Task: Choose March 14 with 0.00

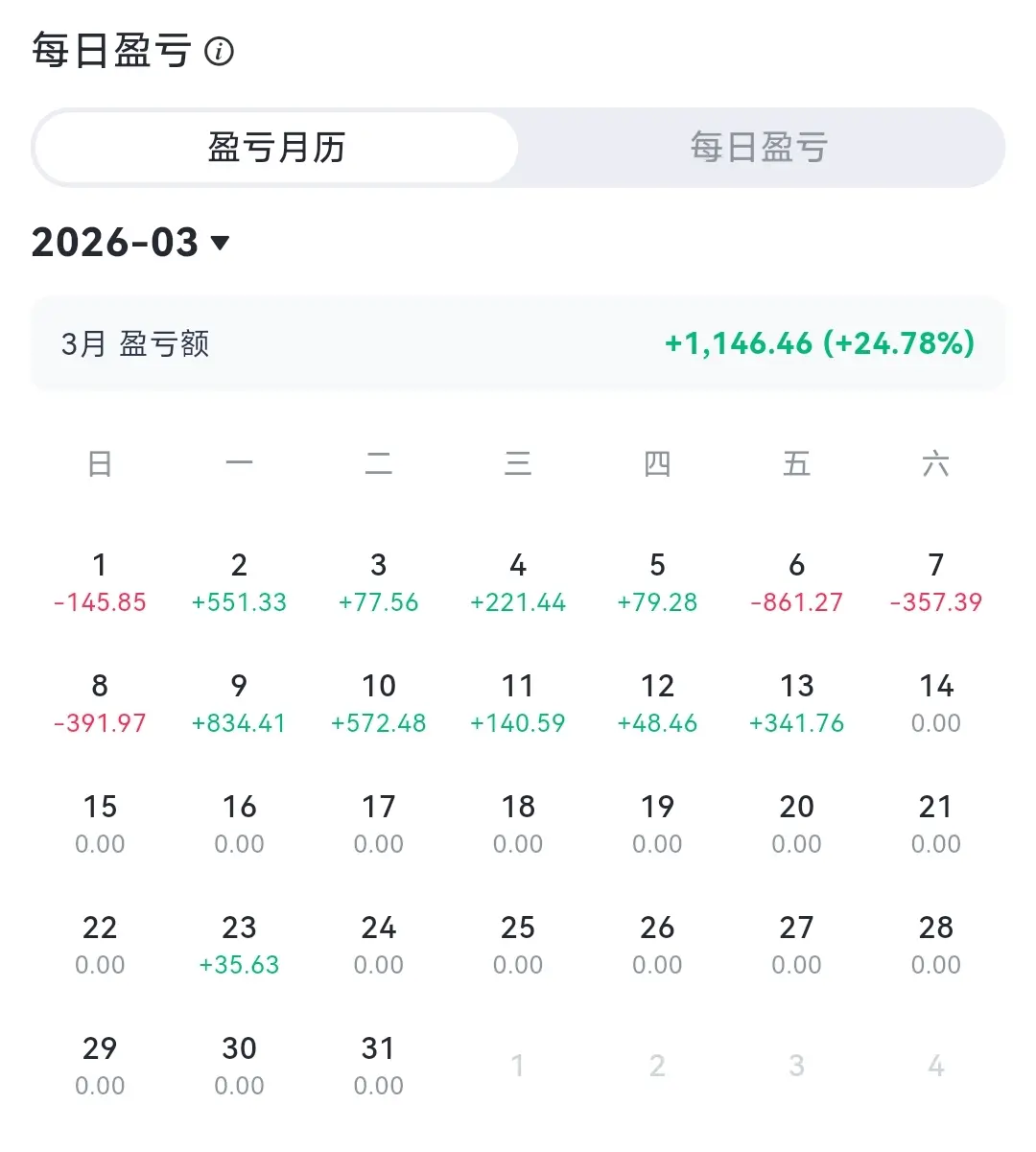Action: [935, 704]
